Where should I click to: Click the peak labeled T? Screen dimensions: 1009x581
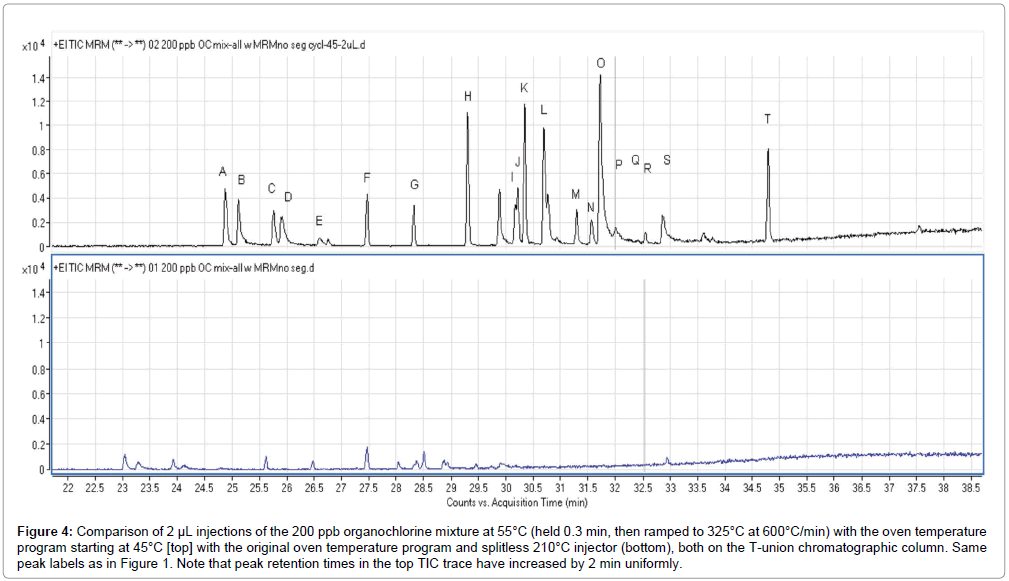click(x=767, y=119)
